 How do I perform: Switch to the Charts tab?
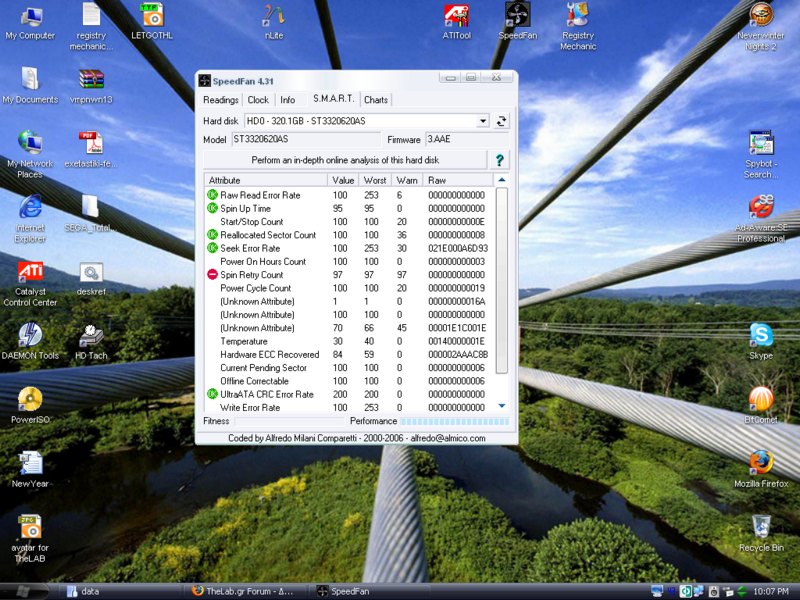point(376,100)
